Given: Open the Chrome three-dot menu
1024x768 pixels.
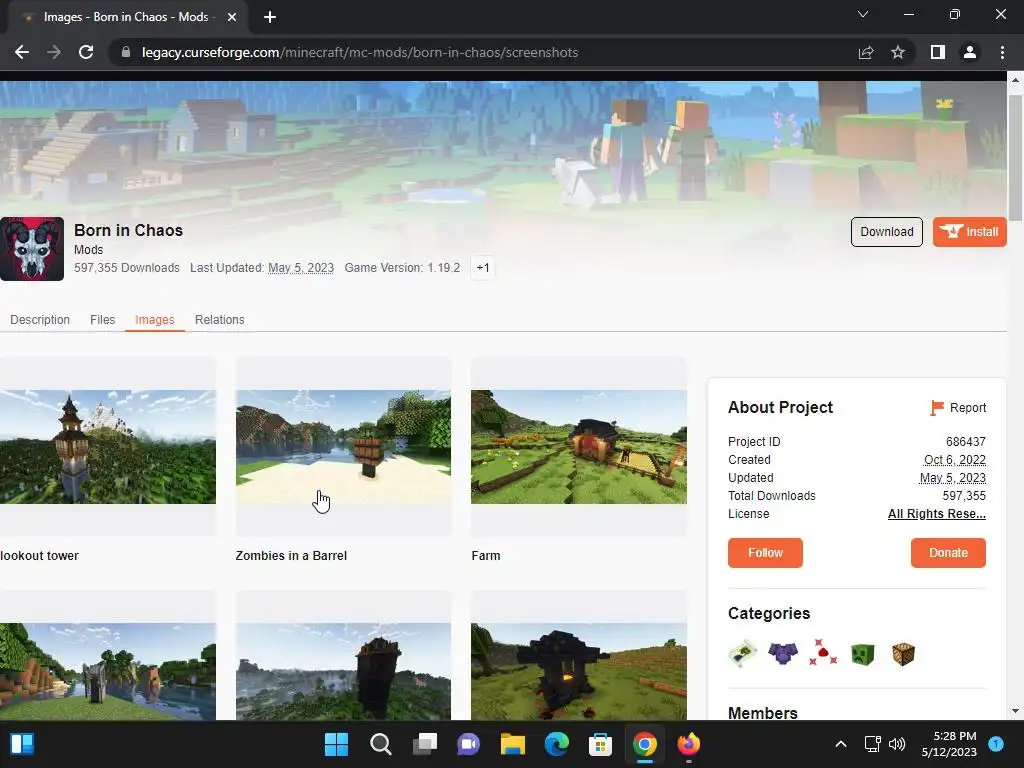Looking at the screenshot, I should coord(1002,52).
